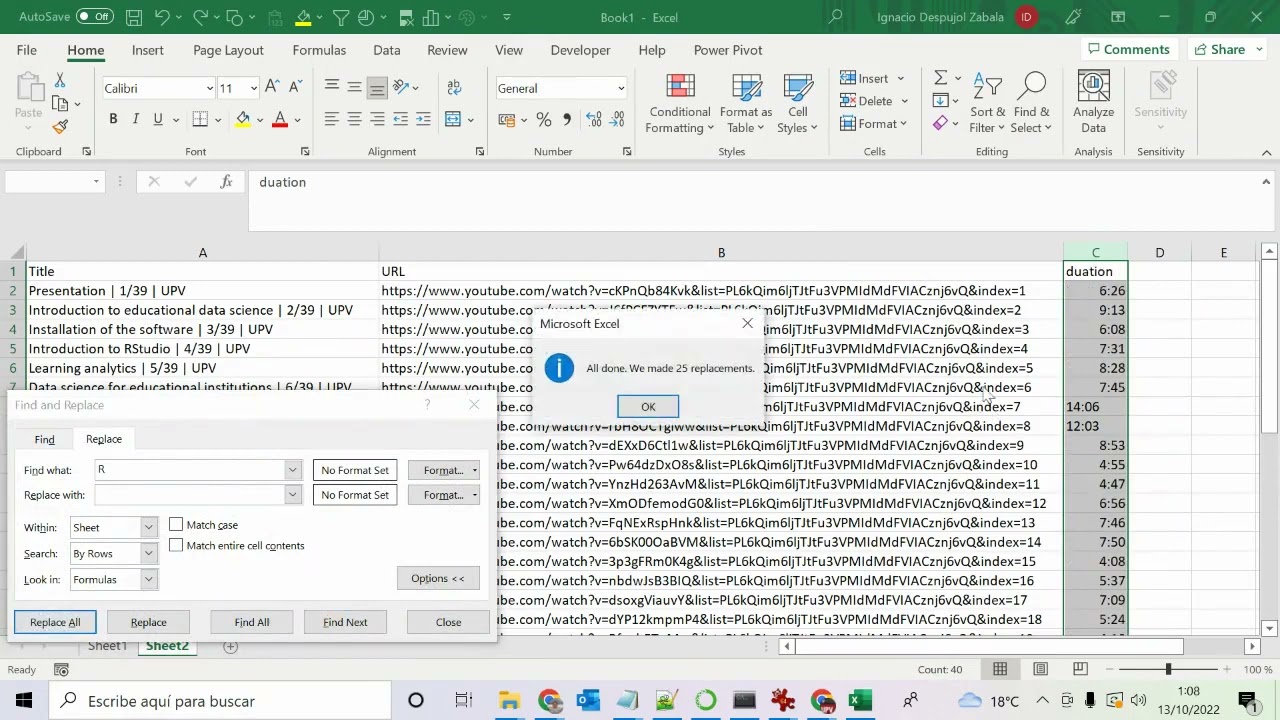Open the font name dropdown Calibri
1280x720 pixels.
[x=209, y=88]
